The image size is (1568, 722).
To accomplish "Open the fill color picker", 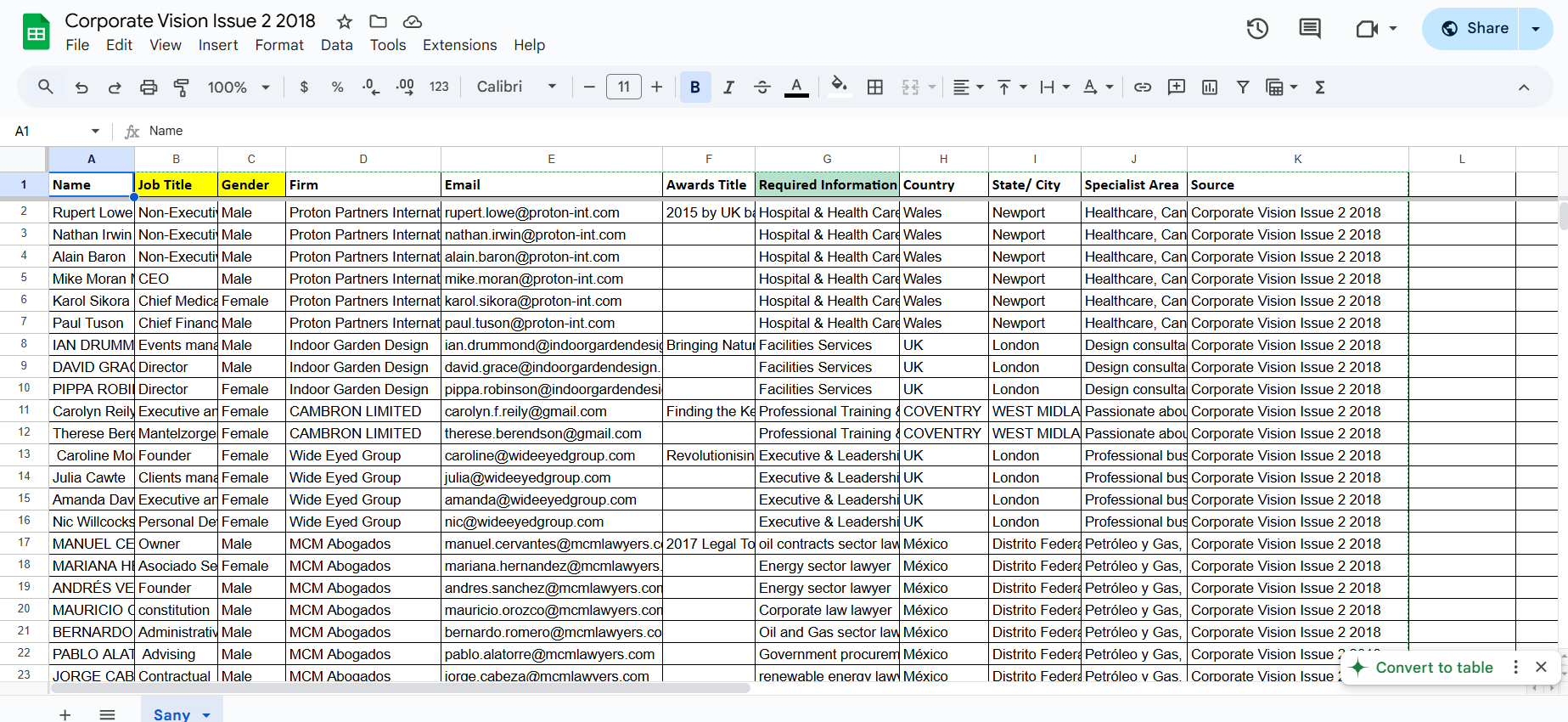I will [x=839, y=87].
